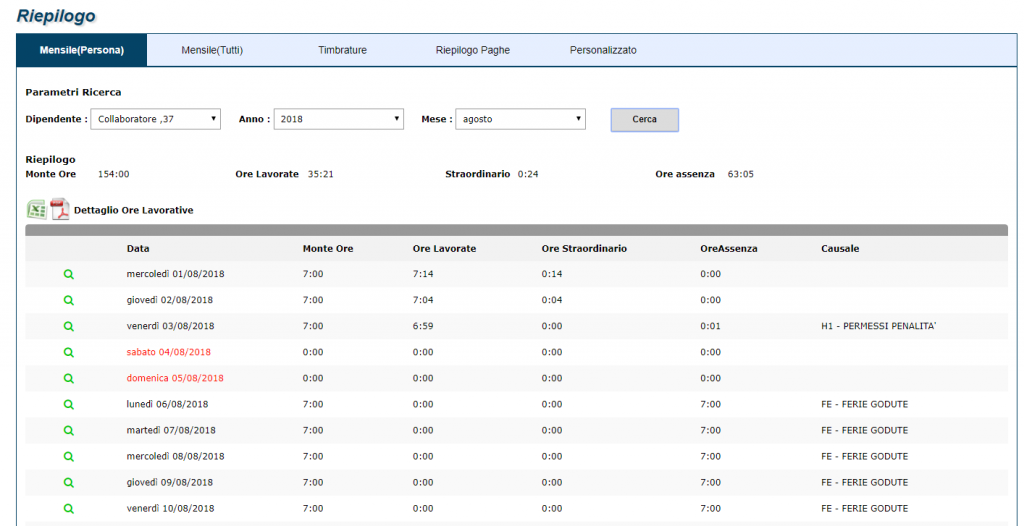Export table to PDF icon

point(60,210)
